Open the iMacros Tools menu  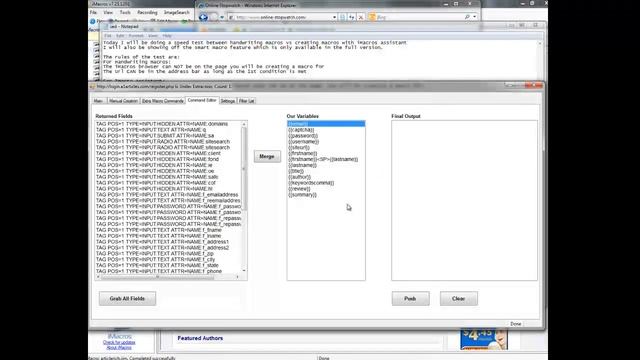click(125, 13)
